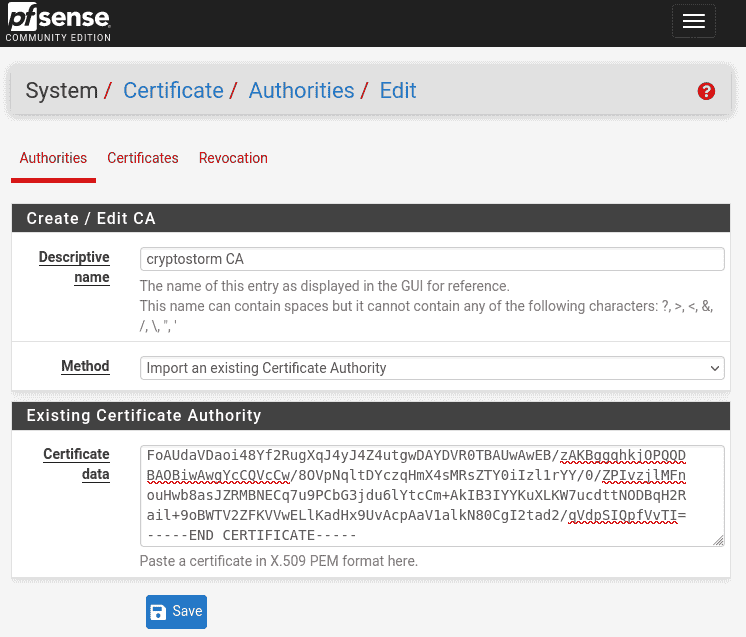
Task: Click the Edit breadcrumb link
Action: [398, 90]
